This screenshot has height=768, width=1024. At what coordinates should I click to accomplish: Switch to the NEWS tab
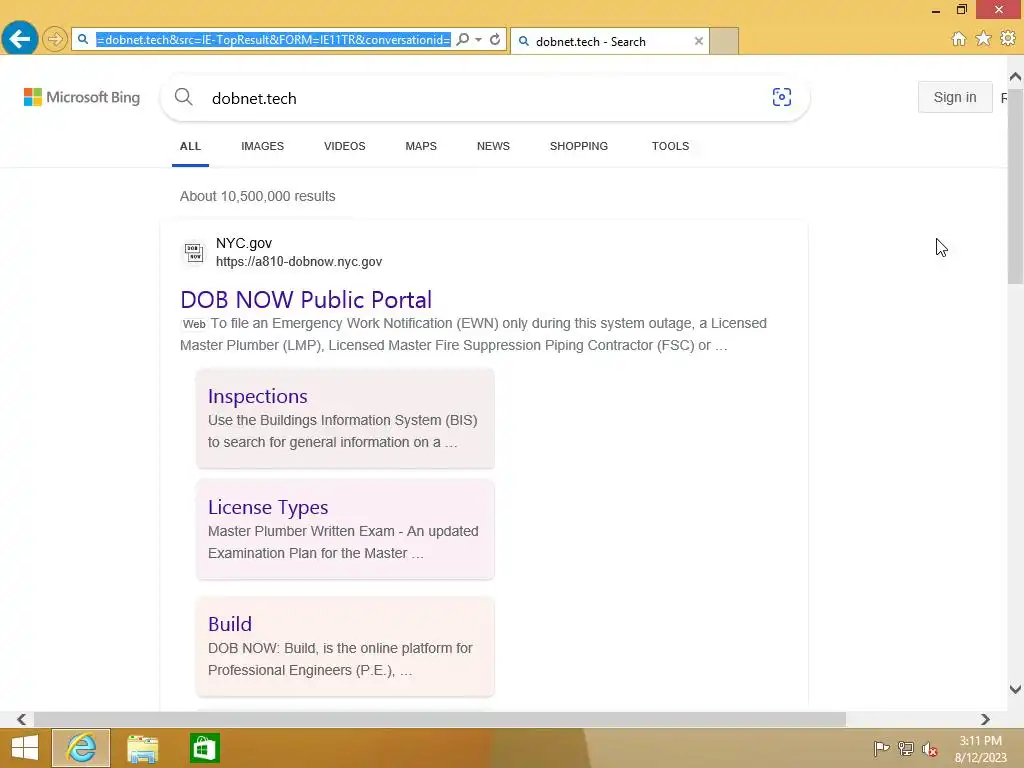point(493,146)
